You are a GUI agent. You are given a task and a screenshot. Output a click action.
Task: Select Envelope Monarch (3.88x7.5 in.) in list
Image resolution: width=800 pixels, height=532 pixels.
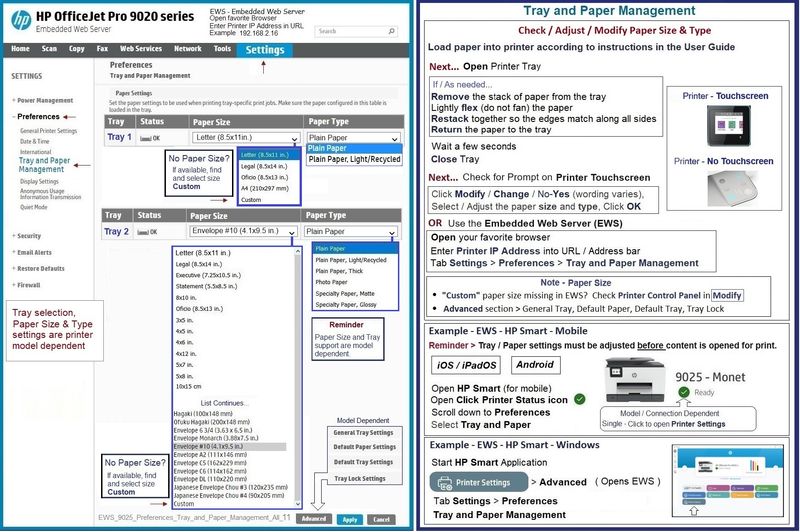click(216, 438)
